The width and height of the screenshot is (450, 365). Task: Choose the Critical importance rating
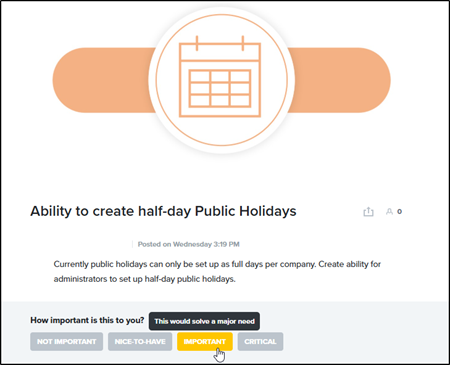pos(260,341)
